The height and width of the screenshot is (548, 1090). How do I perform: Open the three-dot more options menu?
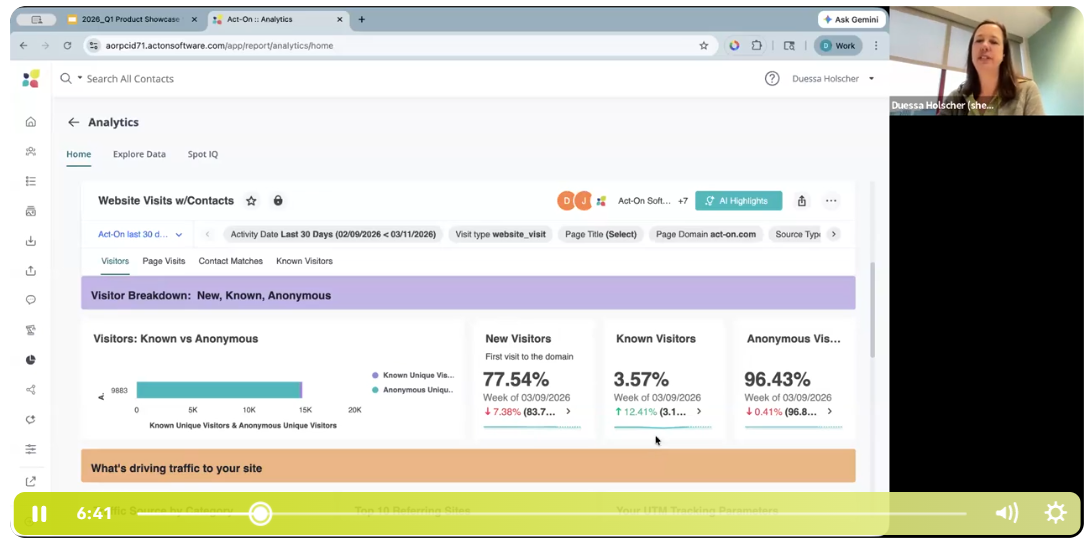click(x=831, y=201)
